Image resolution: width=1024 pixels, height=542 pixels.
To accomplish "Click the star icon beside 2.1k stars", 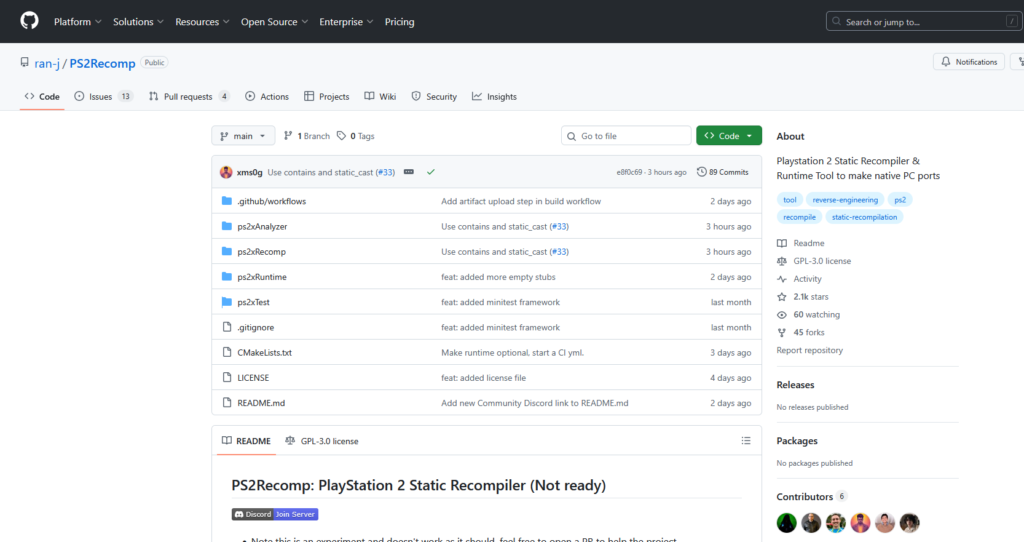I will pos(782,296).
